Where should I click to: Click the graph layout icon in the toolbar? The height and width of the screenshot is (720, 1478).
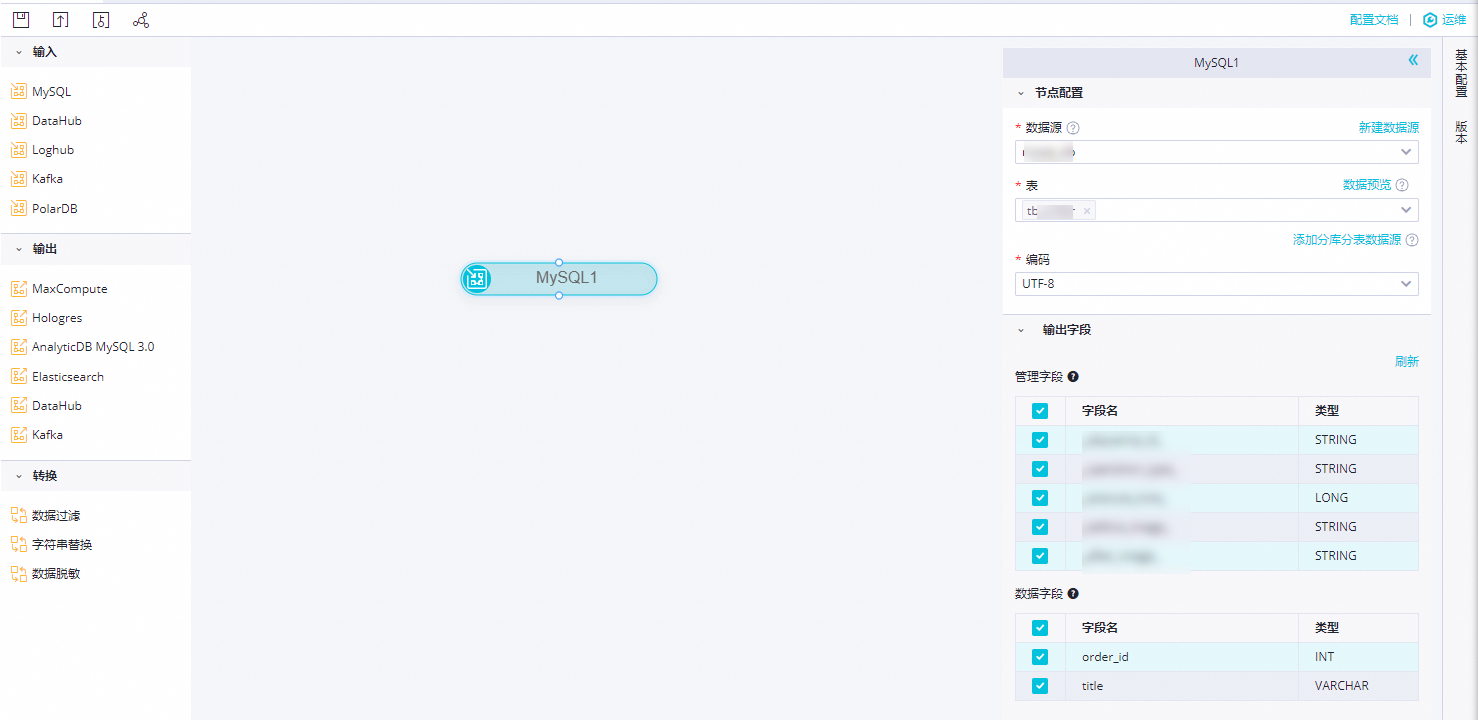141,20
